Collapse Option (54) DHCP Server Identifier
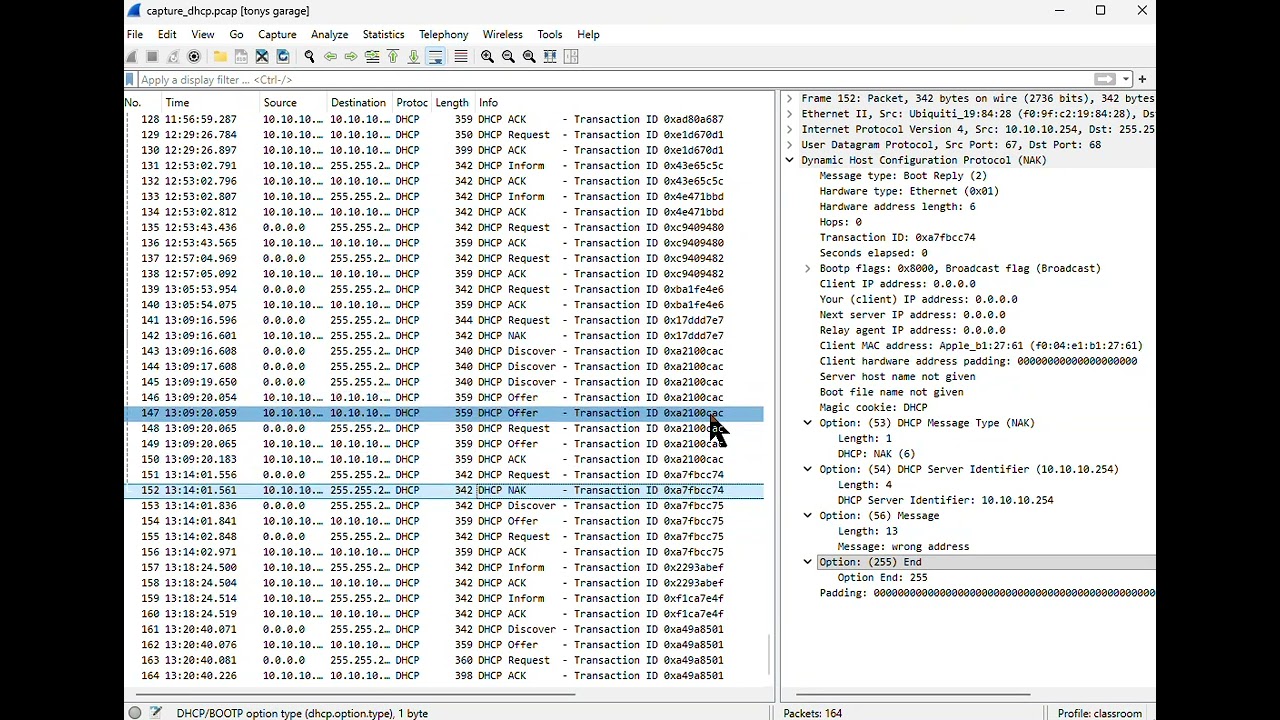This screenshot has width=1280, height=720. pyautogui.click(x=808, y=469)
